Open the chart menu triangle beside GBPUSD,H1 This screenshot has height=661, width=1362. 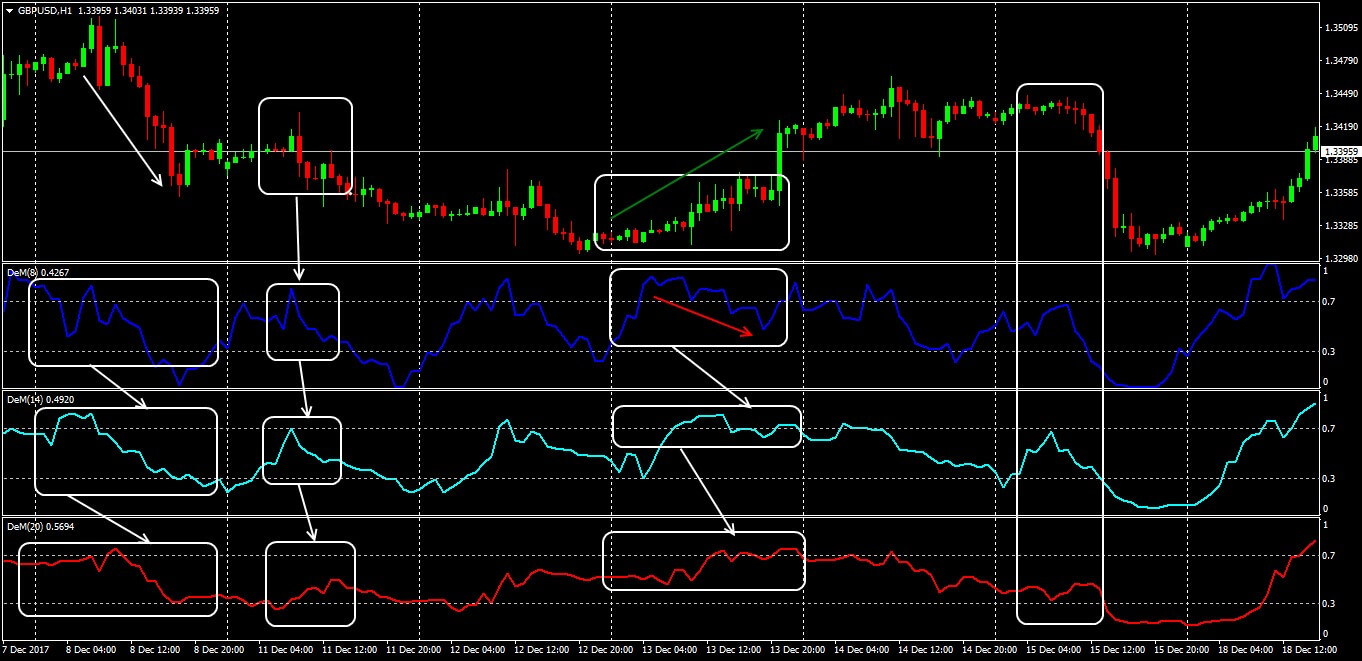point(8,10)
